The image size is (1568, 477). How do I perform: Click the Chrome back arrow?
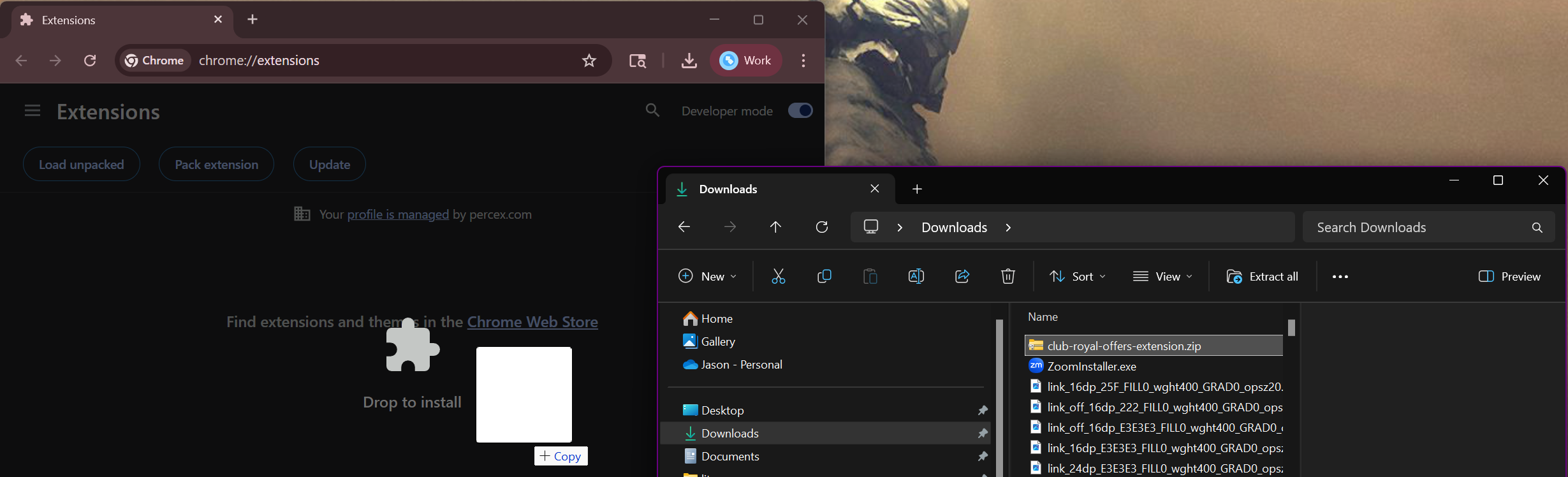point(21,61)
